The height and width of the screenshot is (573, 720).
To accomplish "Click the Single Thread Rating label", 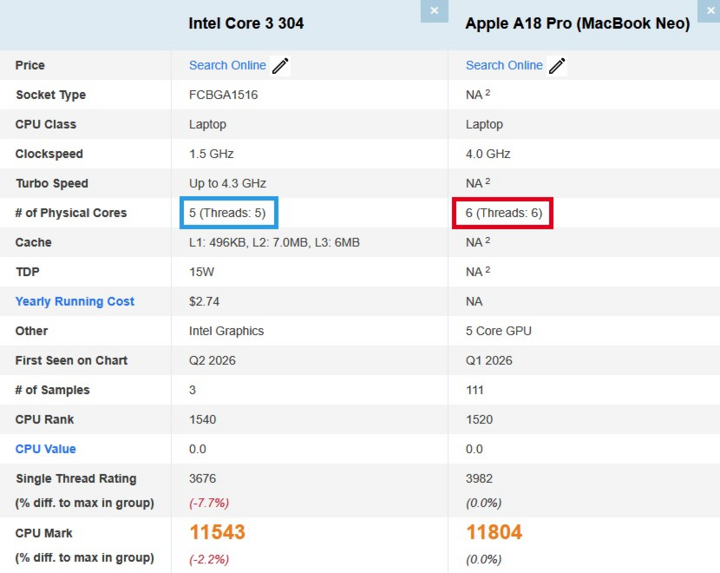I will coord(76,478).
